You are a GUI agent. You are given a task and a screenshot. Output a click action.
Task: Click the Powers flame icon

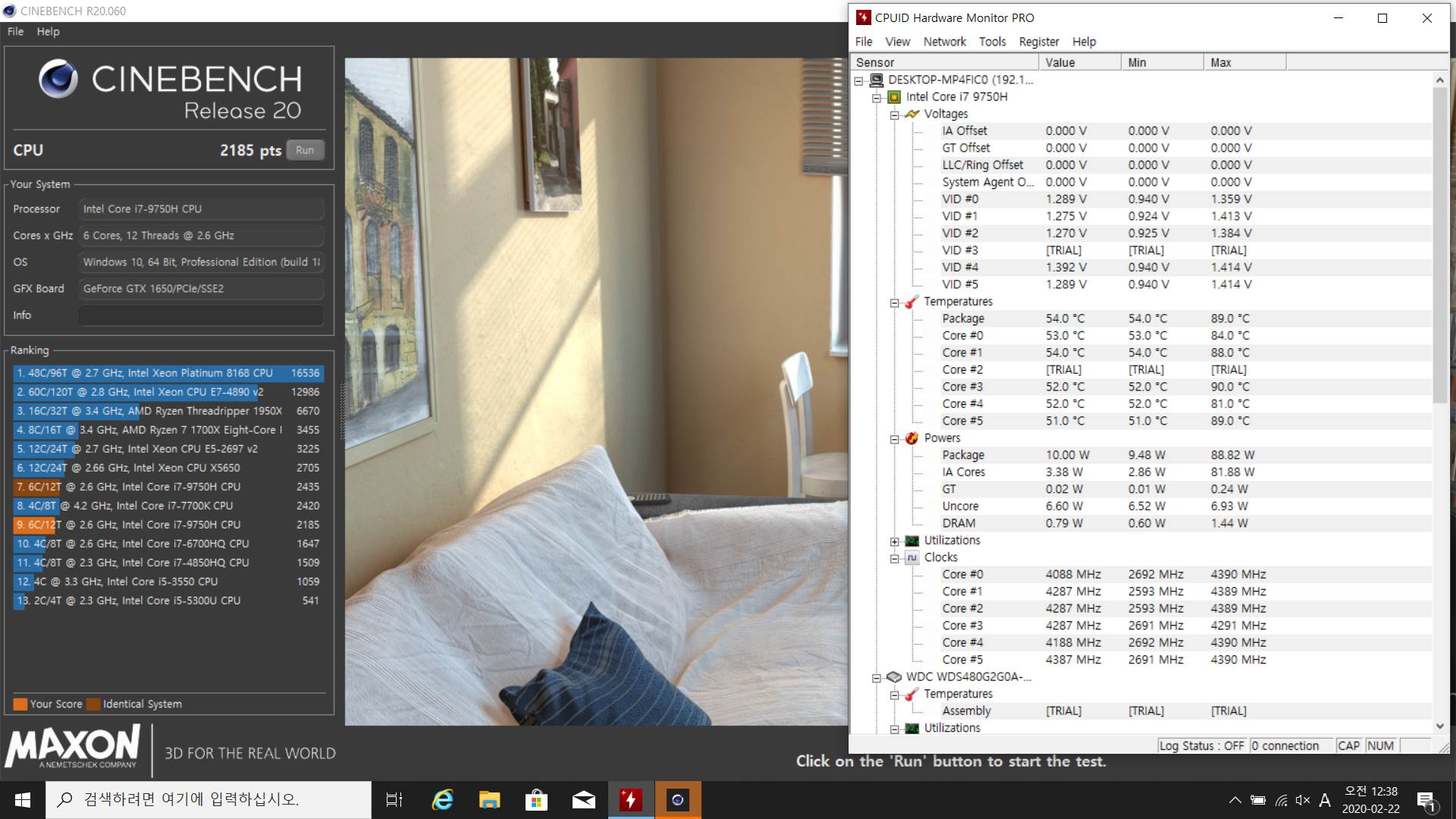pyautogui.click(x=912, y=438)
